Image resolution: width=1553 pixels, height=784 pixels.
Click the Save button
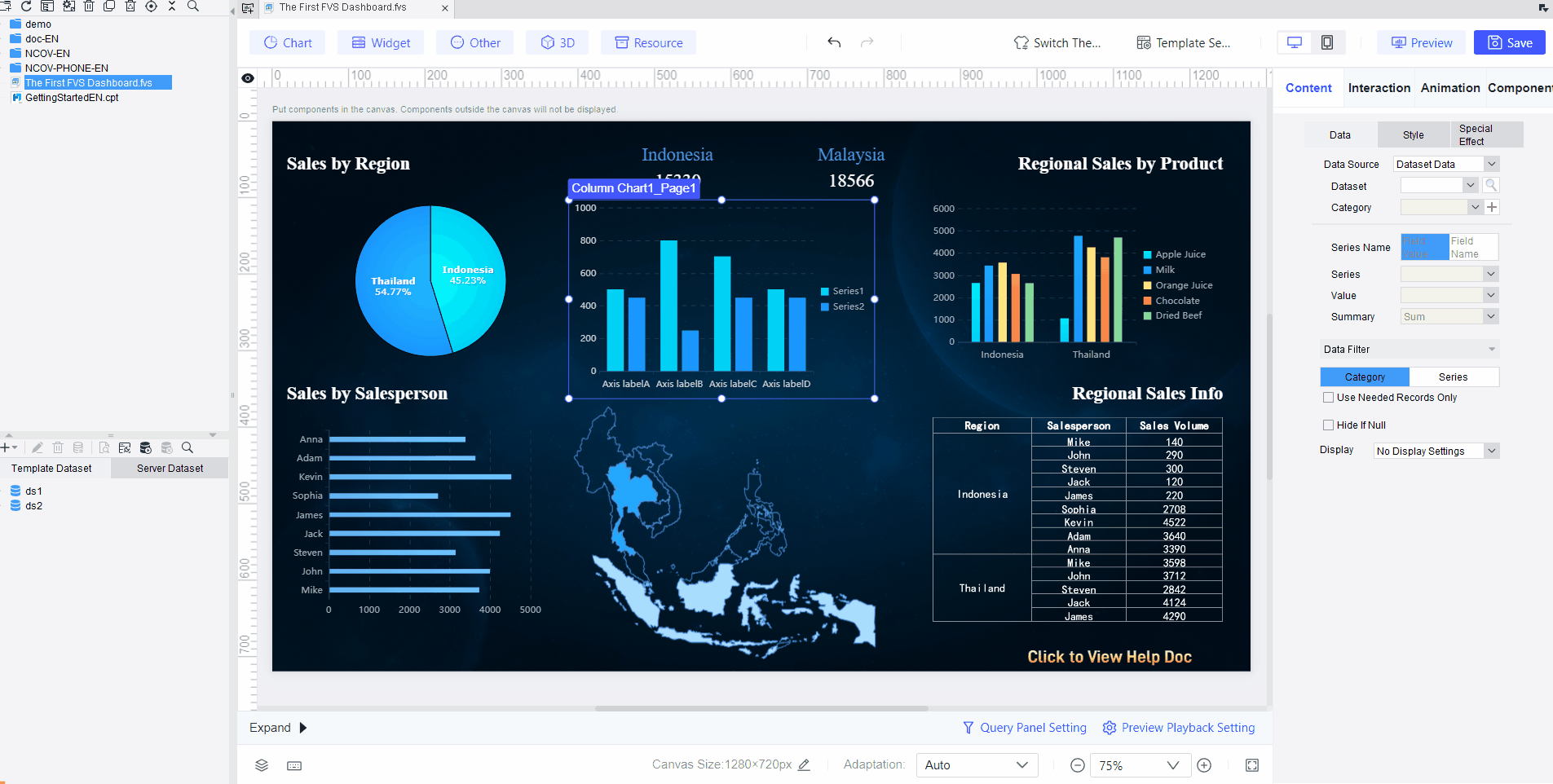tap(1509, 42)
